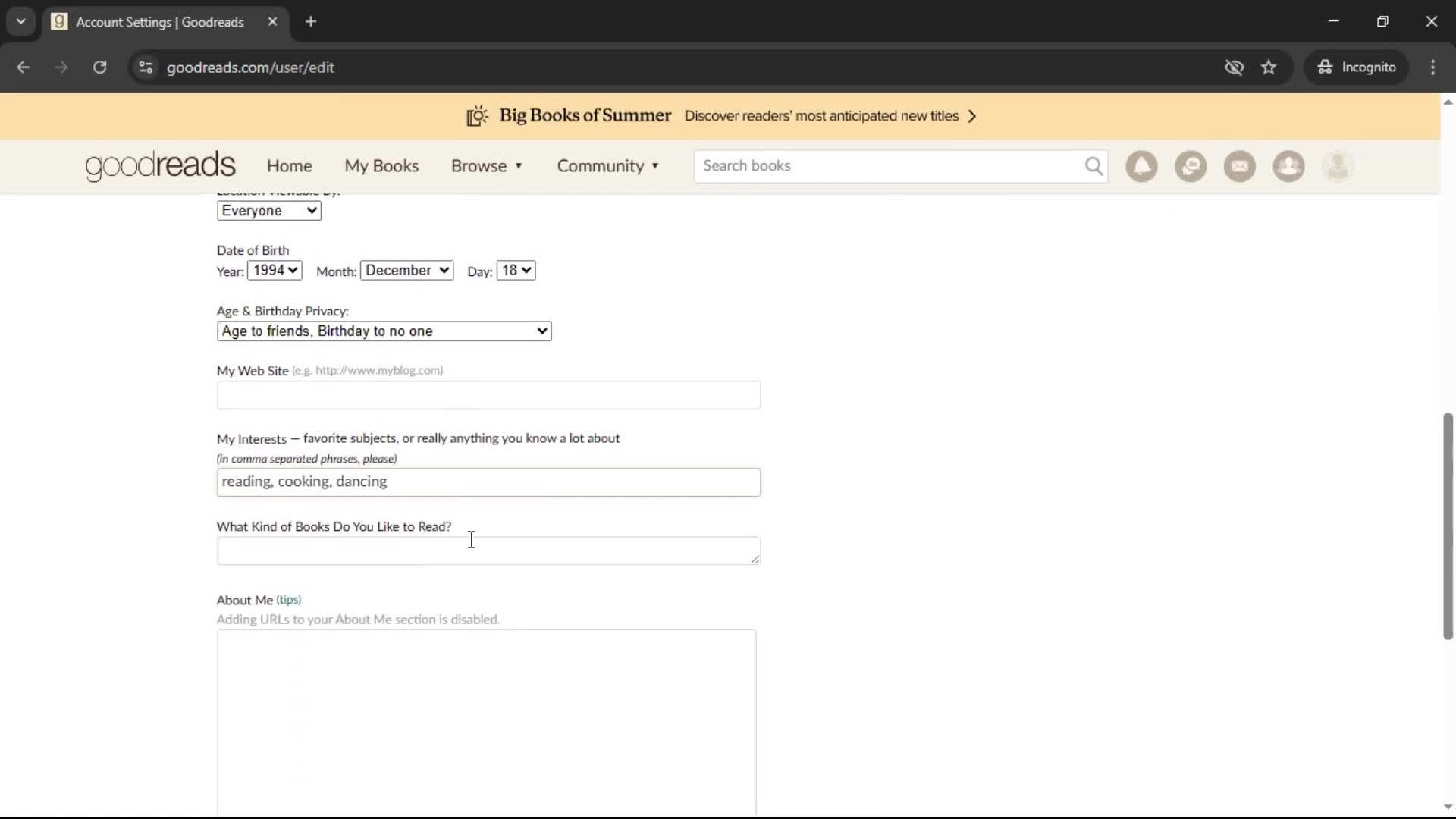
Task: Expand the Community menu
Action: [608, 166]
